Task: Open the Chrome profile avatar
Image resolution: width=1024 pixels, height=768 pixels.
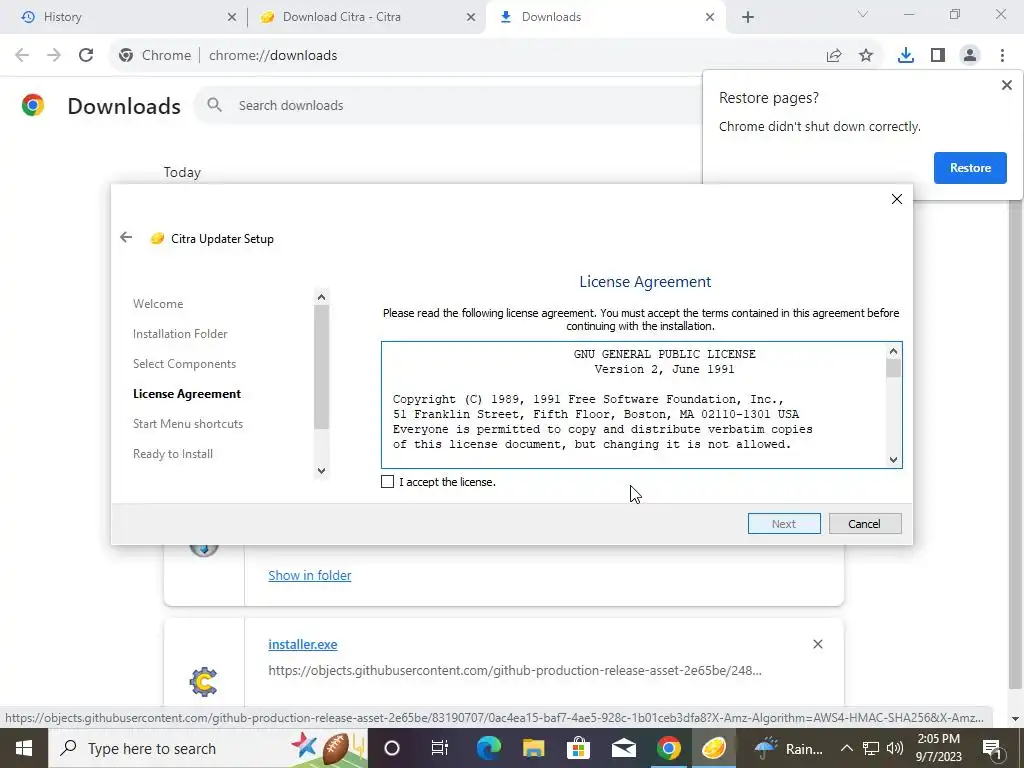Action: (970, 56)
